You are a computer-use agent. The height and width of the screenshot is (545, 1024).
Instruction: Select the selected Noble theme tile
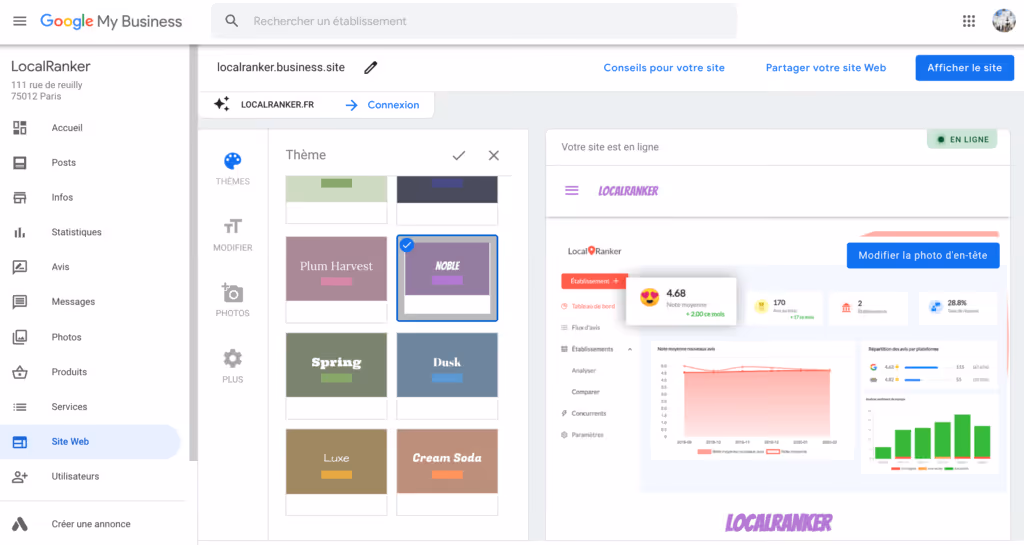[447, 279]
